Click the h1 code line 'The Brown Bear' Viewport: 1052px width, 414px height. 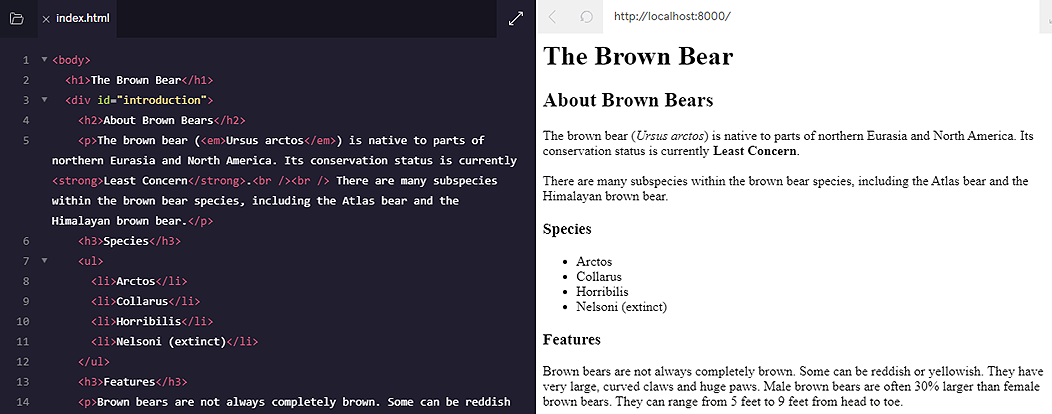tap(139, 80)
